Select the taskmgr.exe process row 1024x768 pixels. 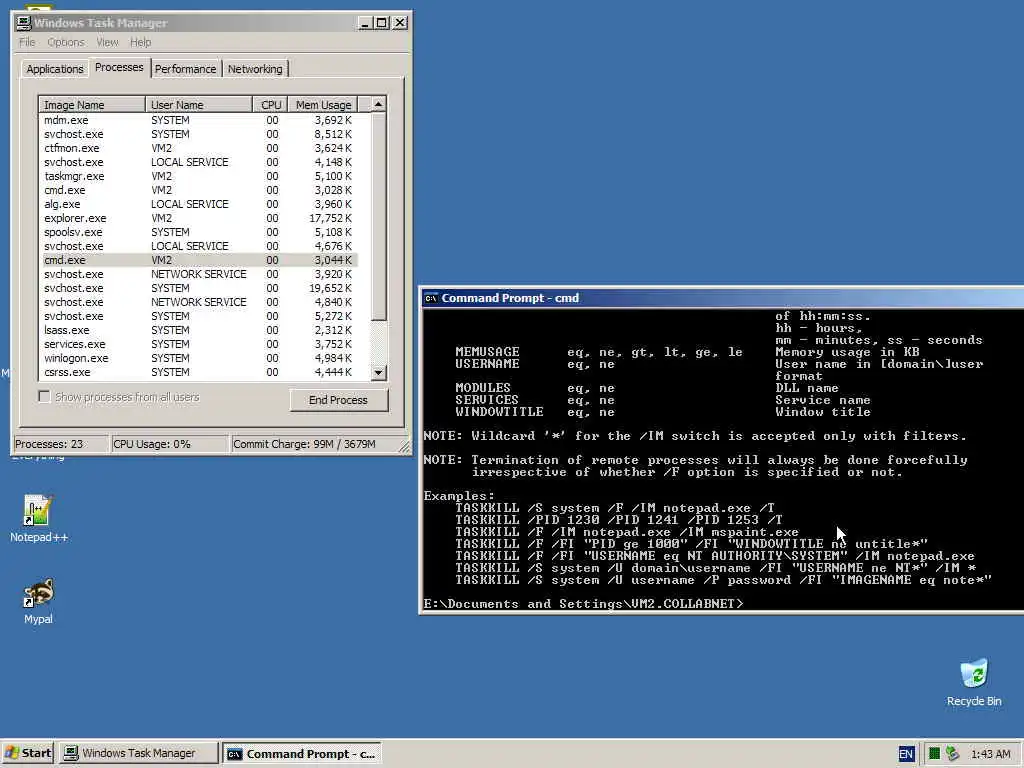pos(199,176)
